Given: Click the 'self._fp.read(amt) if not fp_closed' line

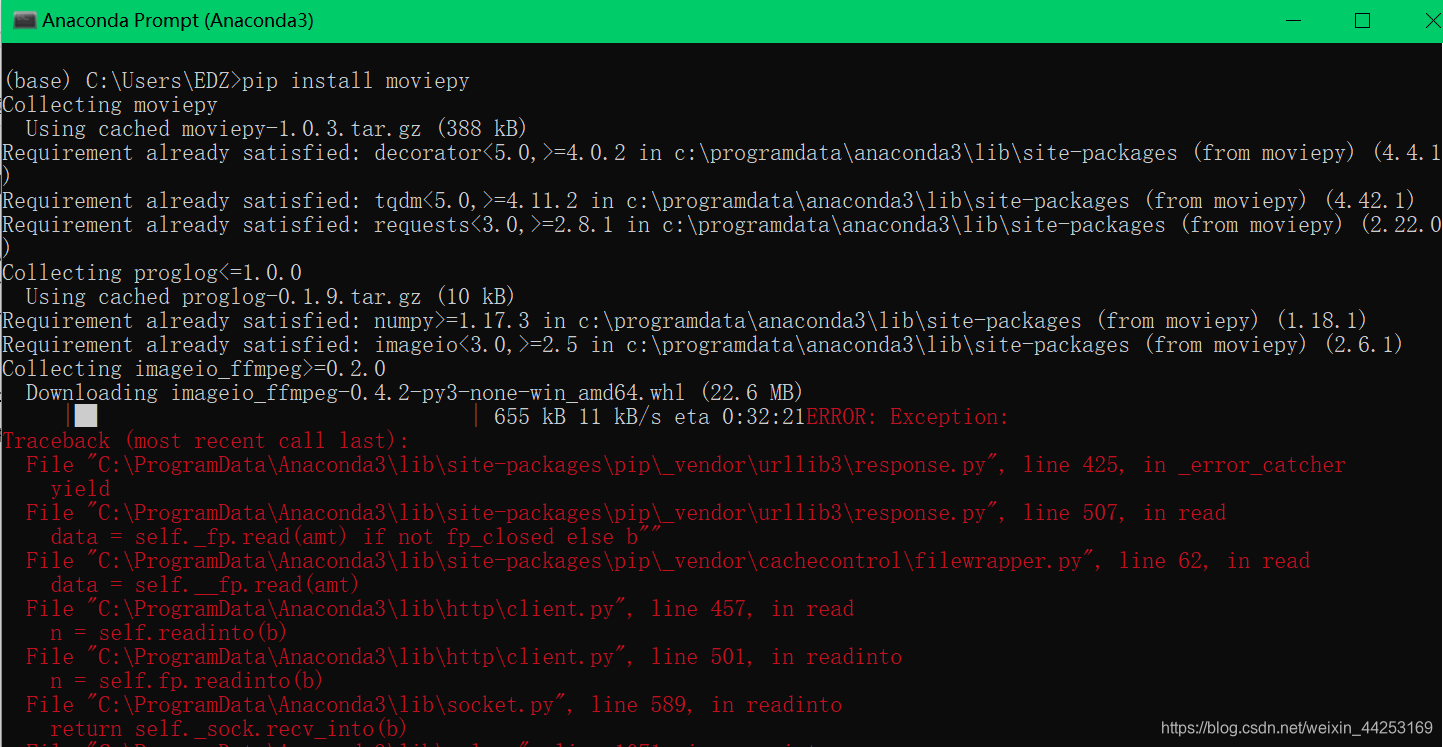Looking at the screenshot, I should click(356, 537).
